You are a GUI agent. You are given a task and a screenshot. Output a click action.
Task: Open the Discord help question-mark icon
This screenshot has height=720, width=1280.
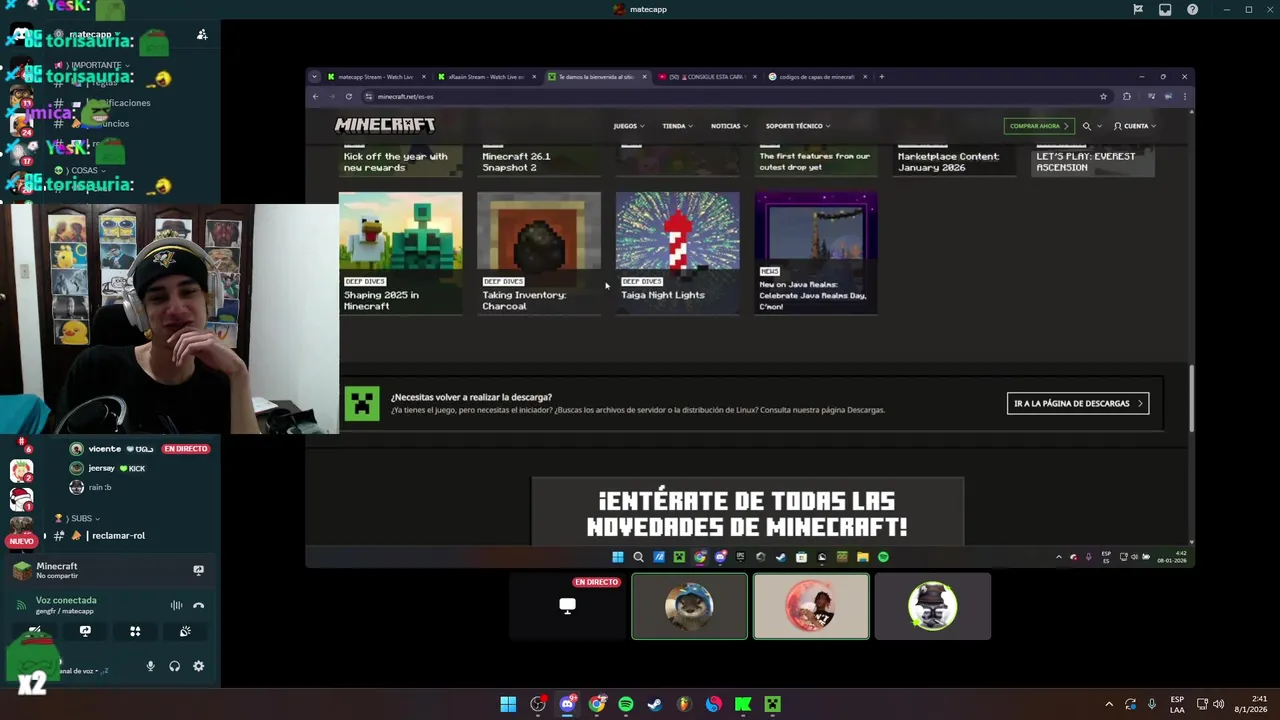(x=1193, y=9)
